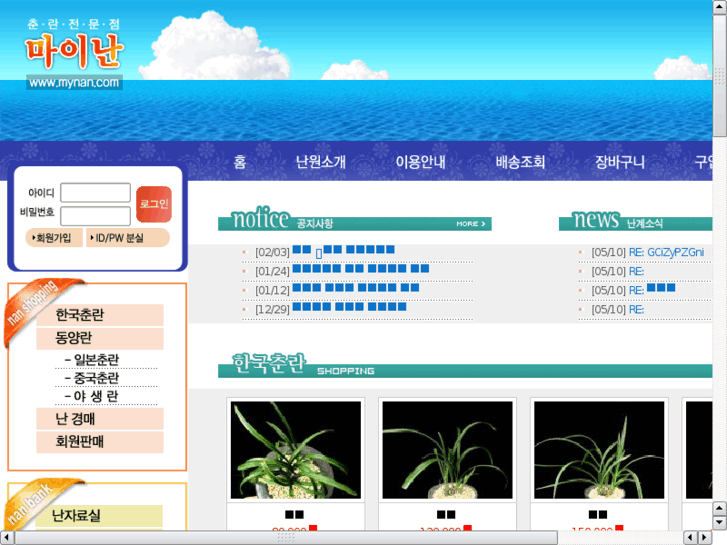727x545 pixels.
Task: Open the 홈 menu item
Action: click(240, 162)
